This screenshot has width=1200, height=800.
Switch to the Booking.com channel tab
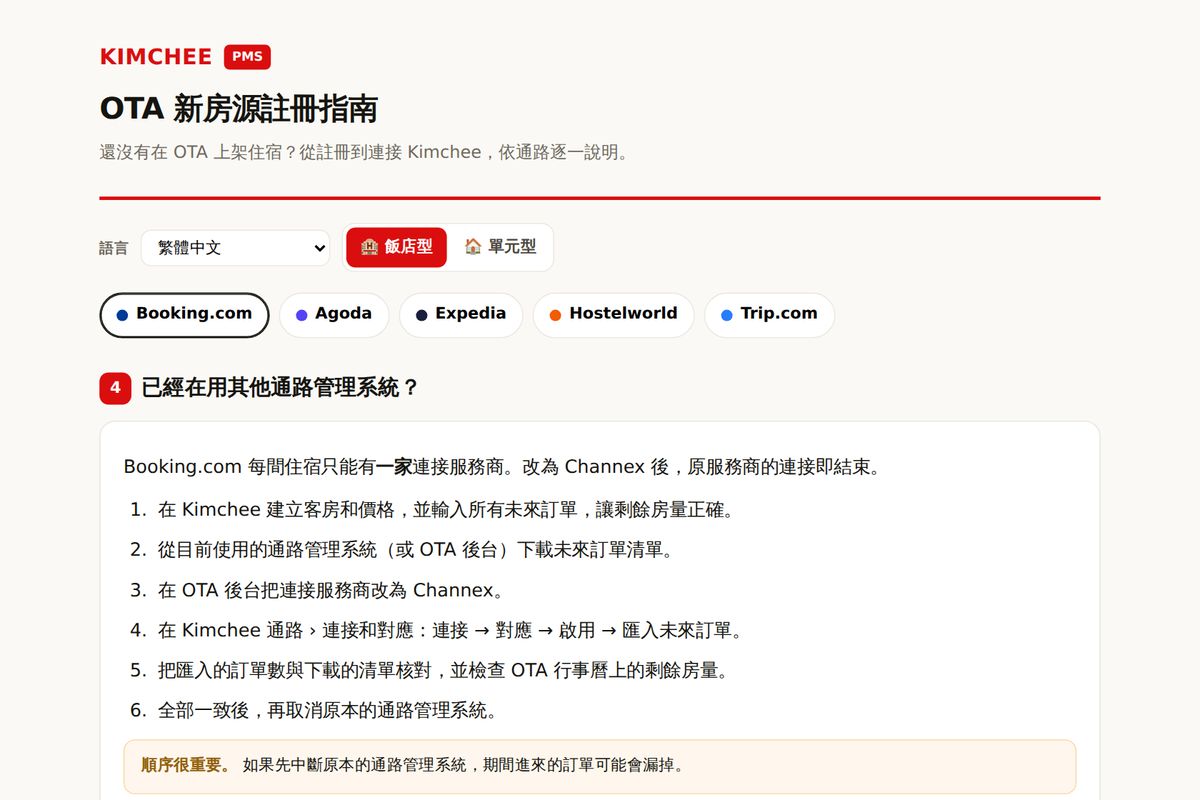[x=184, y=315]
